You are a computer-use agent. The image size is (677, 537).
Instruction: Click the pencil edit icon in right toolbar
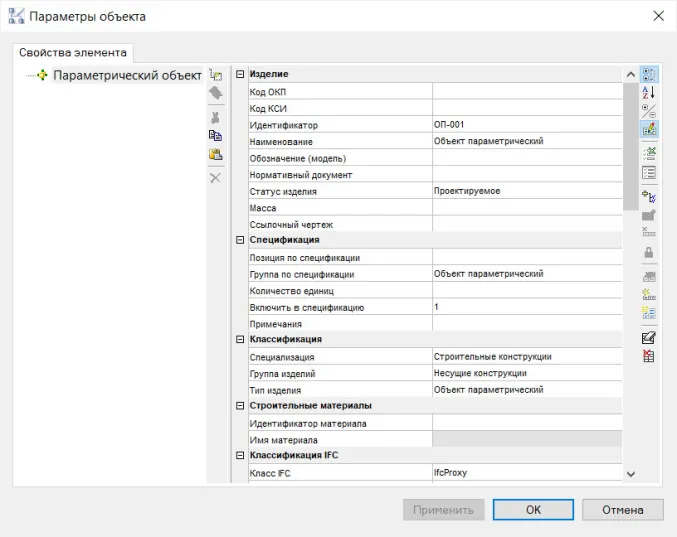(648, 337)
